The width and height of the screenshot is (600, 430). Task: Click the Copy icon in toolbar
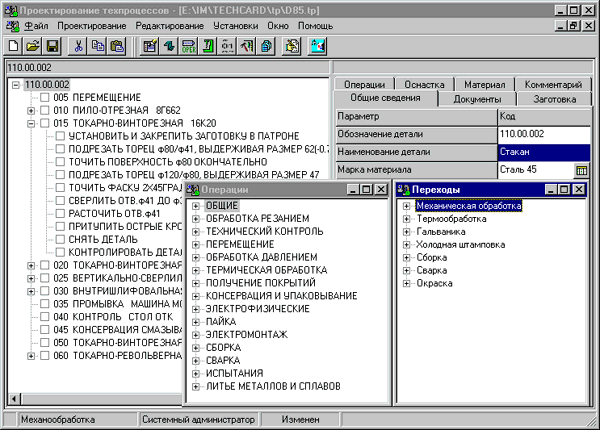98,45
